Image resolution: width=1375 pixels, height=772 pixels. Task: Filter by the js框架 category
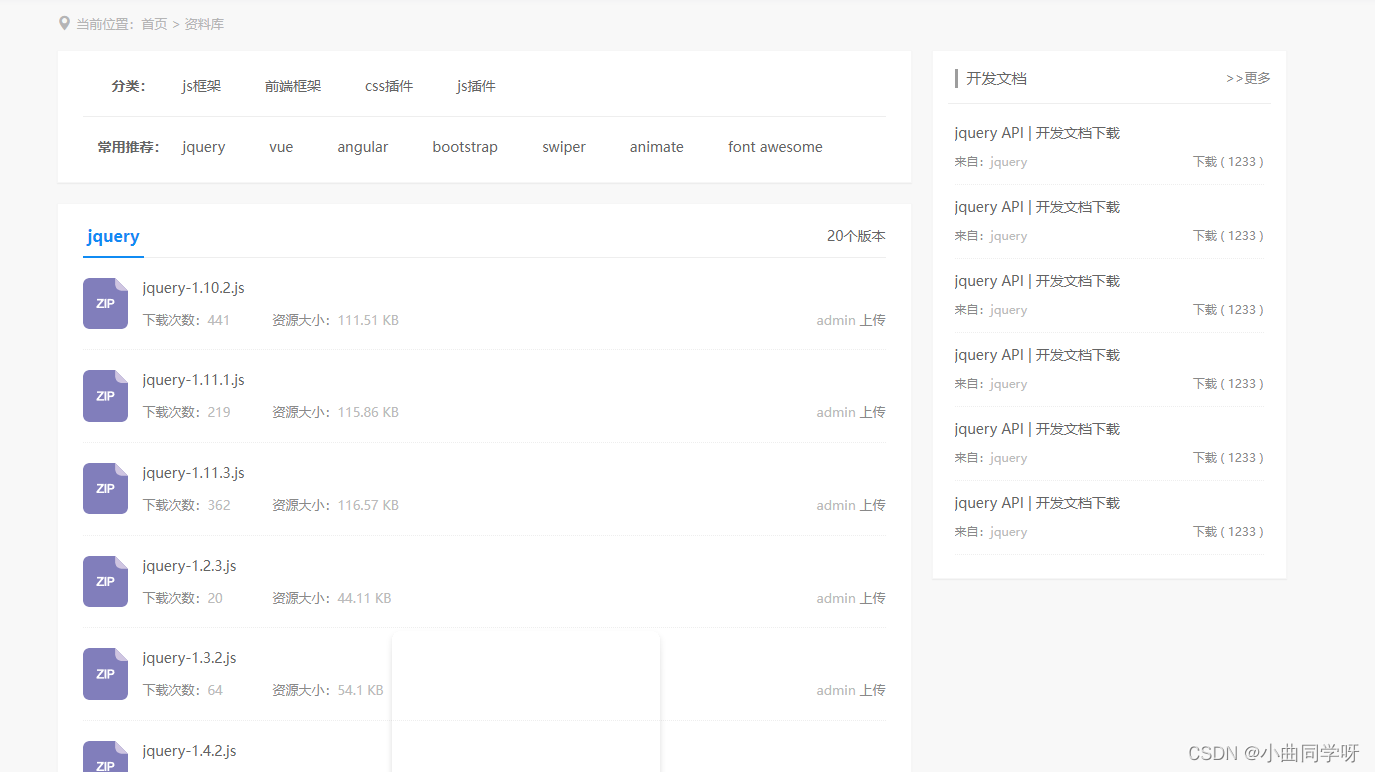pyautogui.click(x=201, y=86)
